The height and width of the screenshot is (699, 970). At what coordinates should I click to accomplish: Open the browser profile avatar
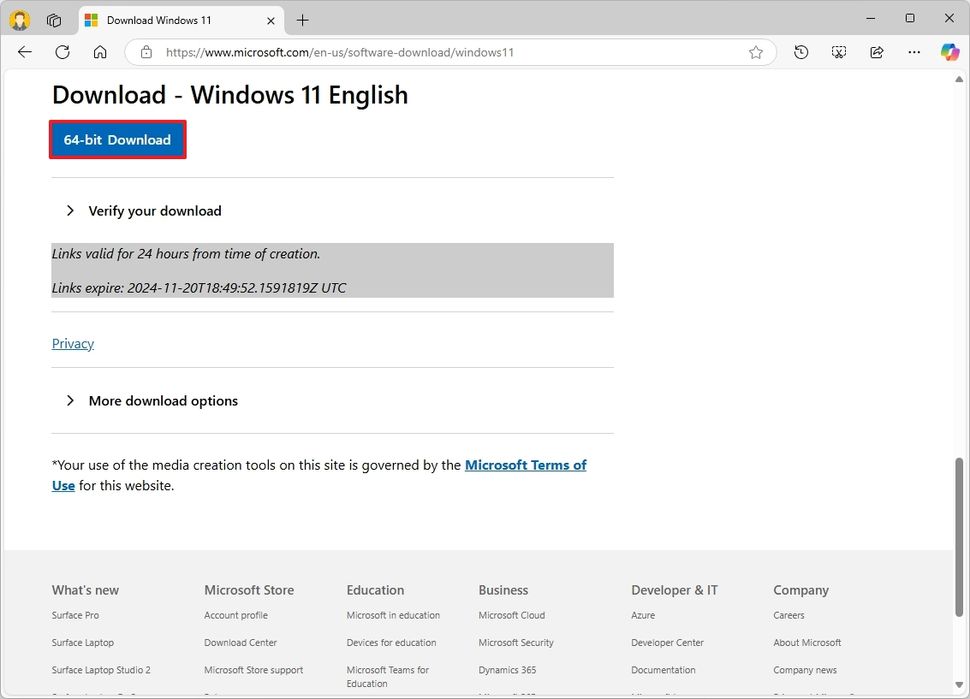coord(18,19)
